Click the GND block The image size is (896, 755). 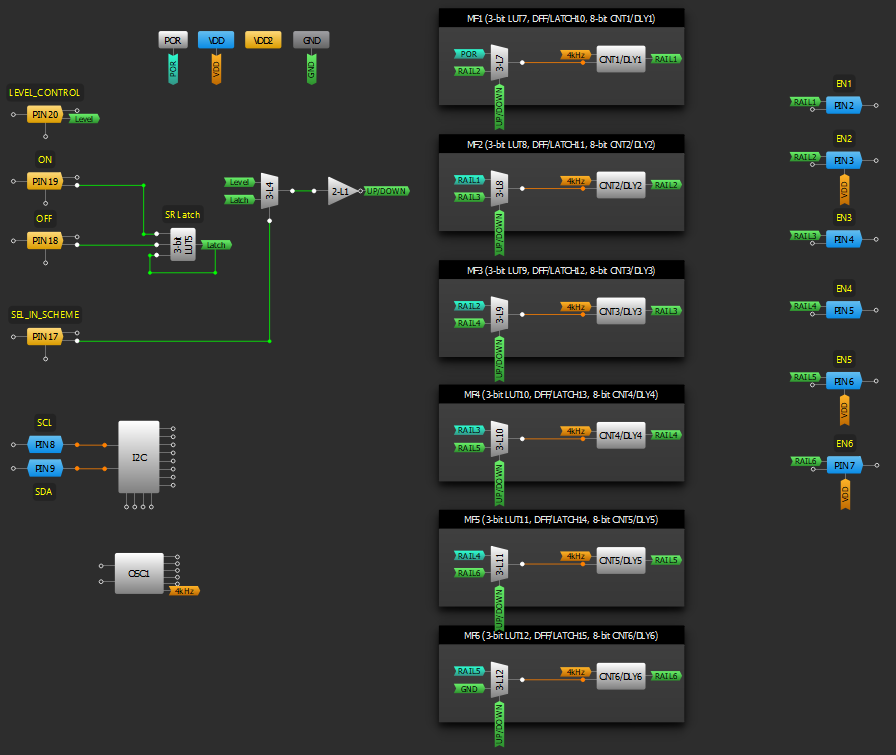coord(311,41)
